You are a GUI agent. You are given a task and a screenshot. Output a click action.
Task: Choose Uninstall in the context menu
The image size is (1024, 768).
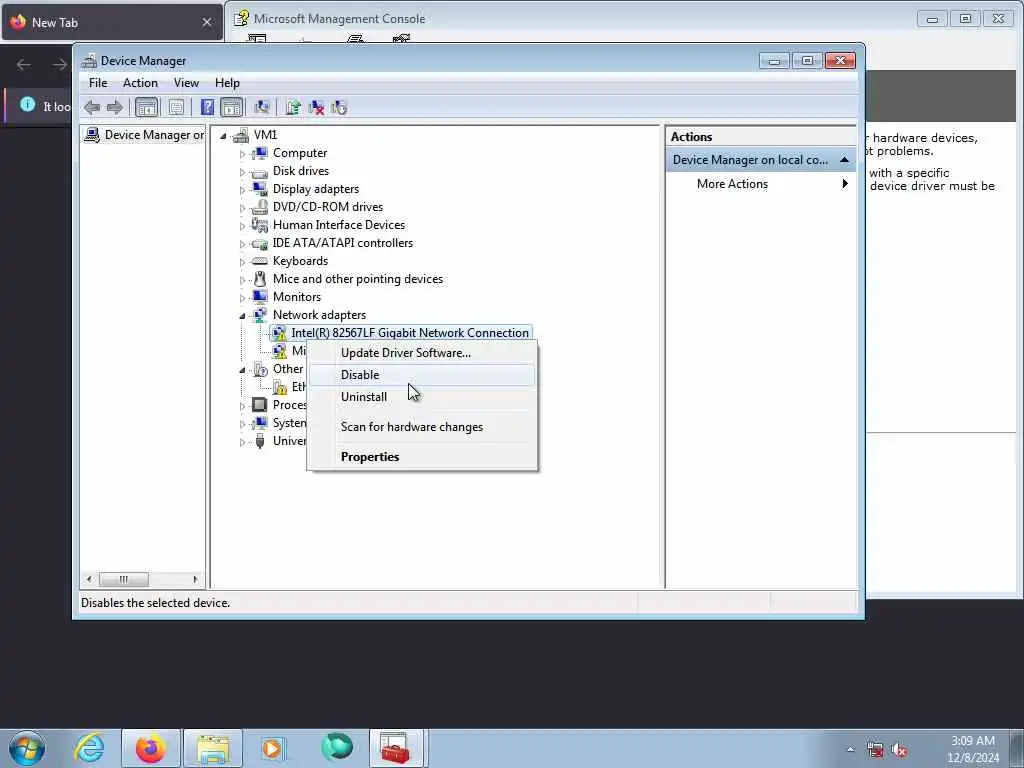coord(422,397)
